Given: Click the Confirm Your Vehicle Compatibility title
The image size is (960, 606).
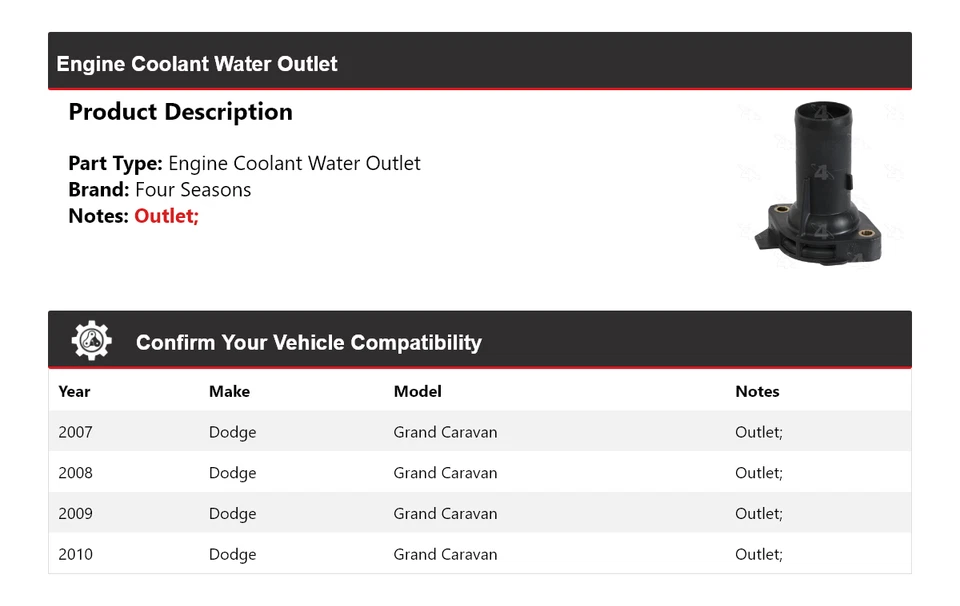Looking at the screenshot, I should click(308, 343).
